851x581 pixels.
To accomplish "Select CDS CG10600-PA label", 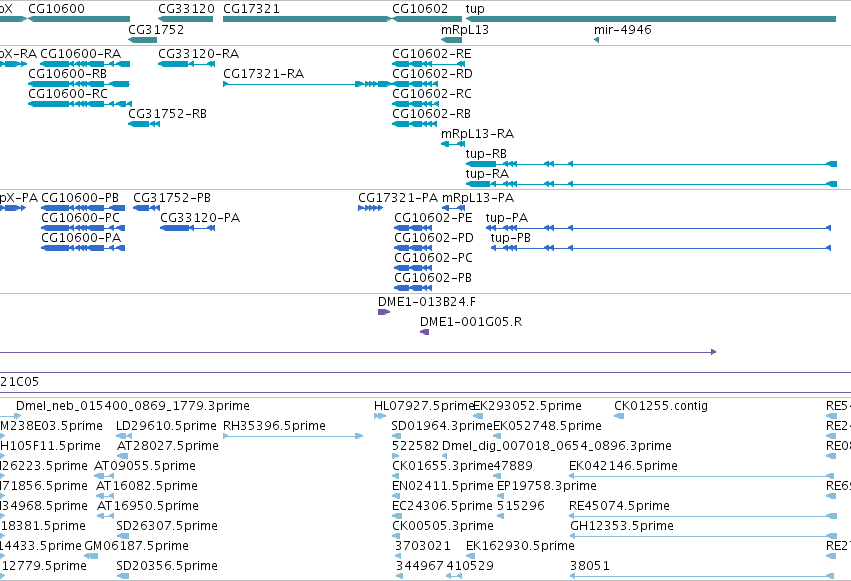I will click(81, 238).
